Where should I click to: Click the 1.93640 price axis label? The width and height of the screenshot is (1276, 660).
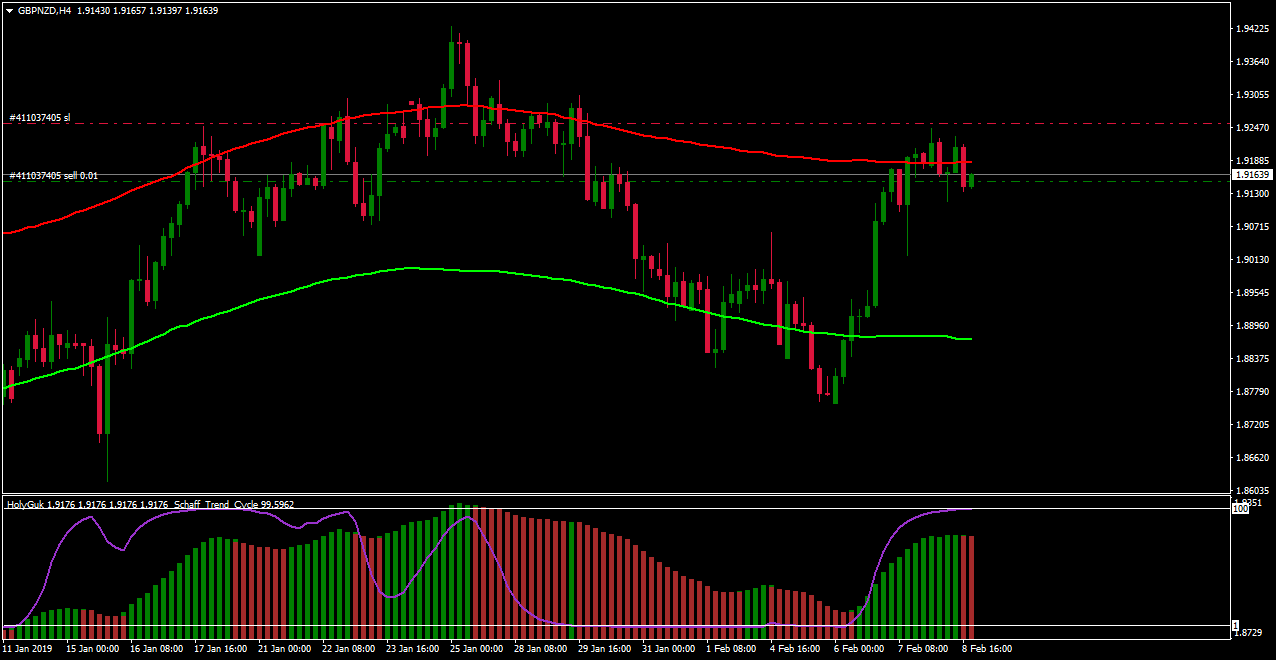[1254, 62]
